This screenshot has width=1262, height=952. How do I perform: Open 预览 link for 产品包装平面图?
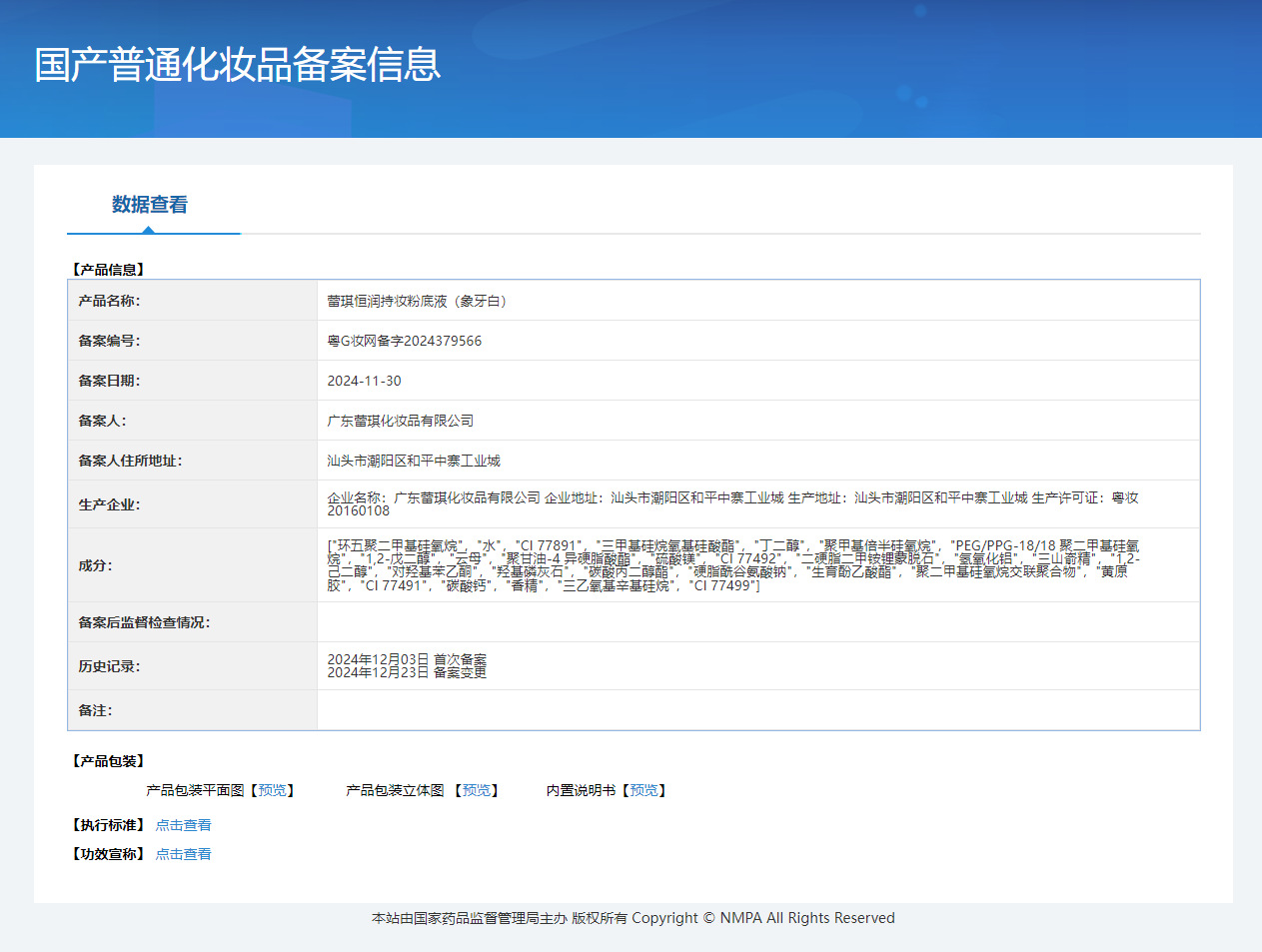(x=272, y=790)
